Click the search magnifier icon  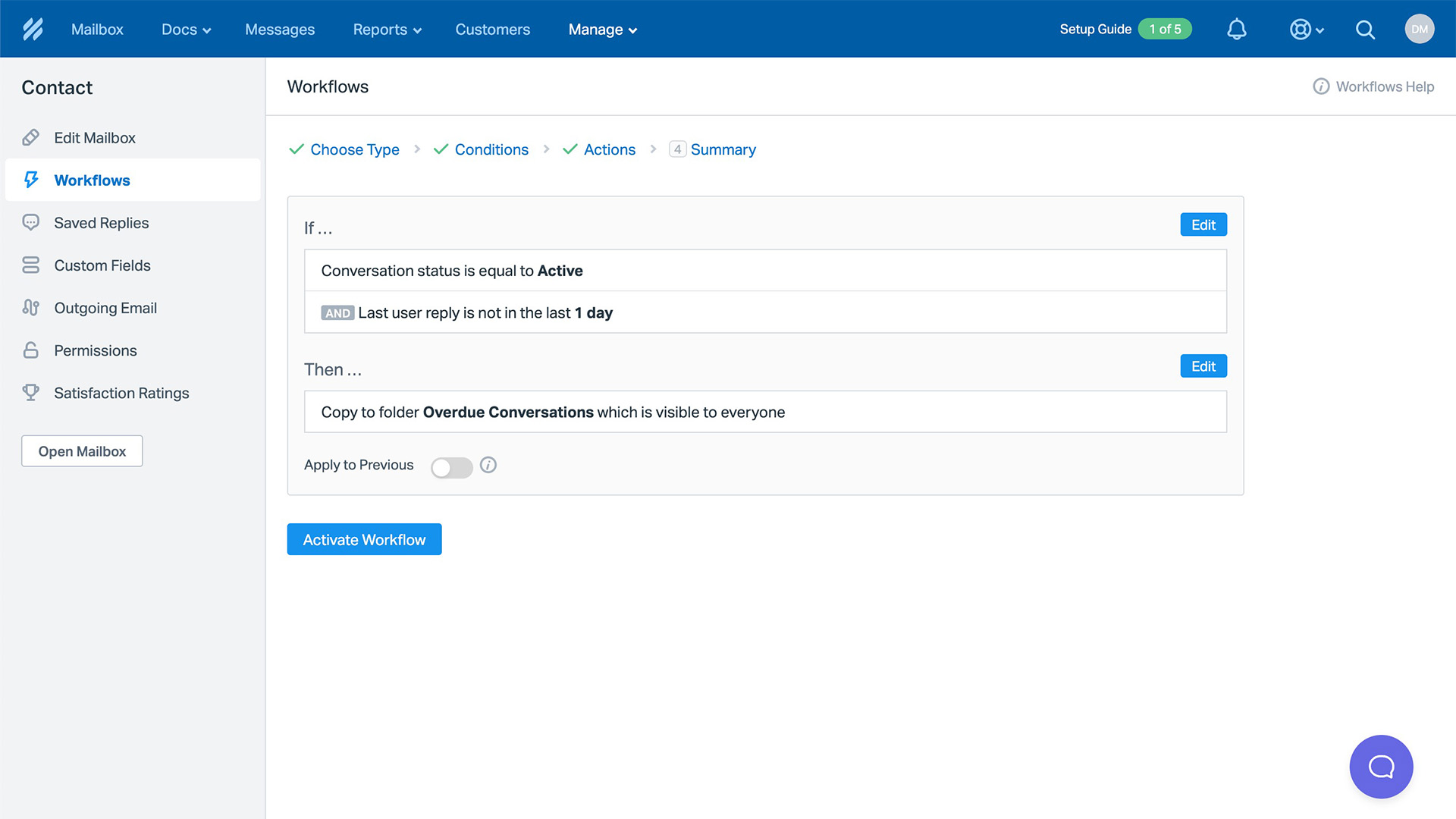1365,29
